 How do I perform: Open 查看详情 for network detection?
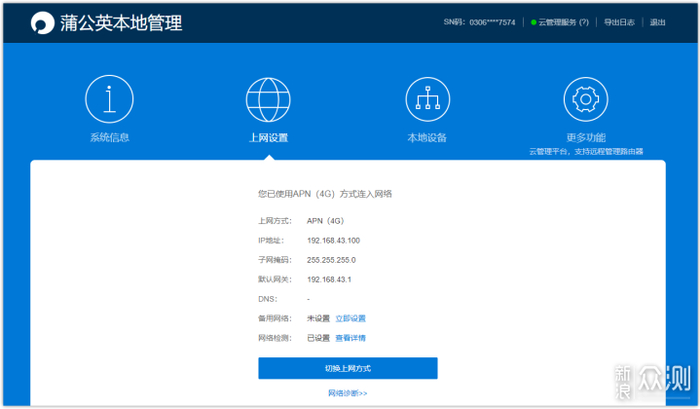pyautogui.click(x=350, y=338)
